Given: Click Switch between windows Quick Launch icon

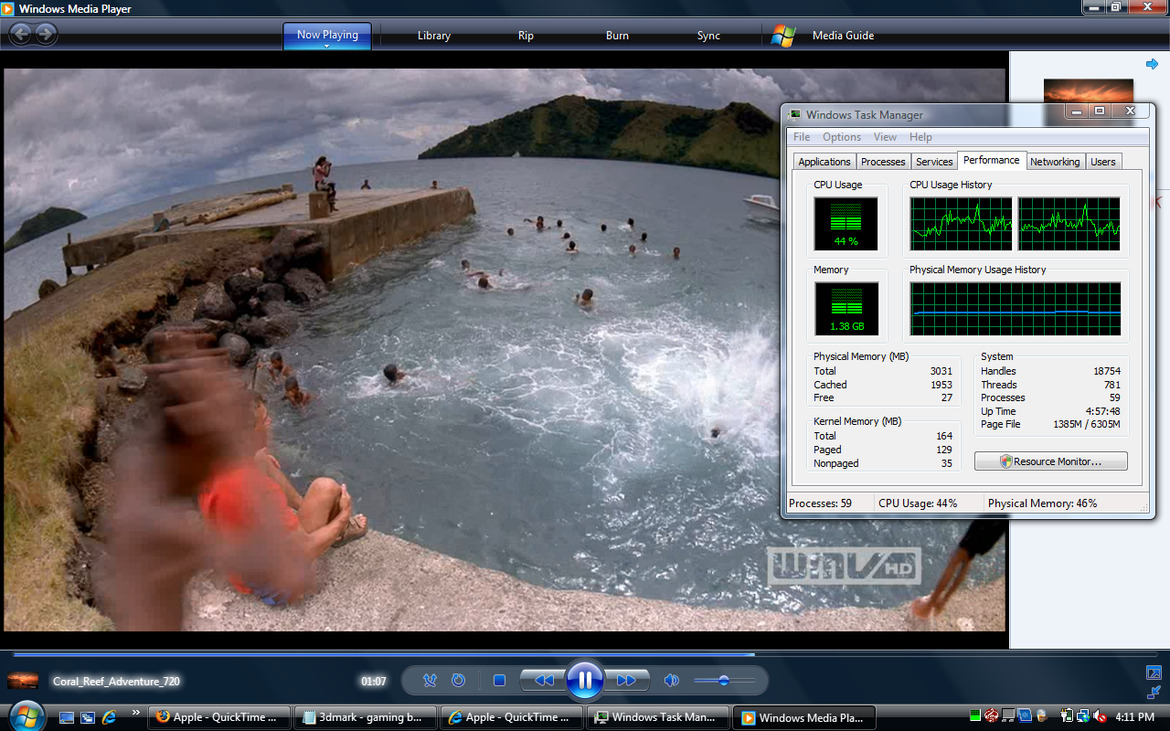Looking at the screenshot, I should click(x=87, y=718).
